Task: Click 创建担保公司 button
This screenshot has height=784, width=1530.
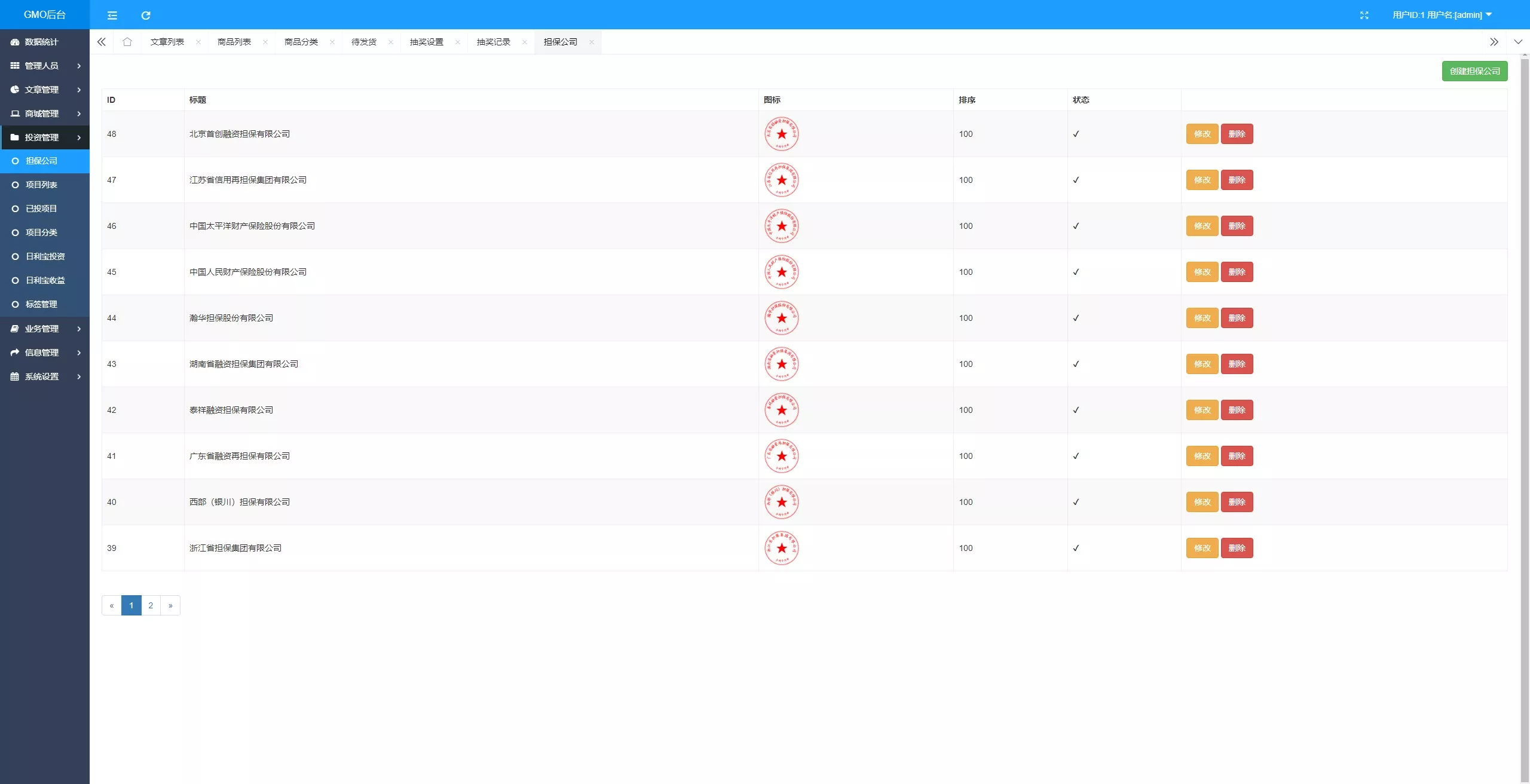Action: (1474, 71)
